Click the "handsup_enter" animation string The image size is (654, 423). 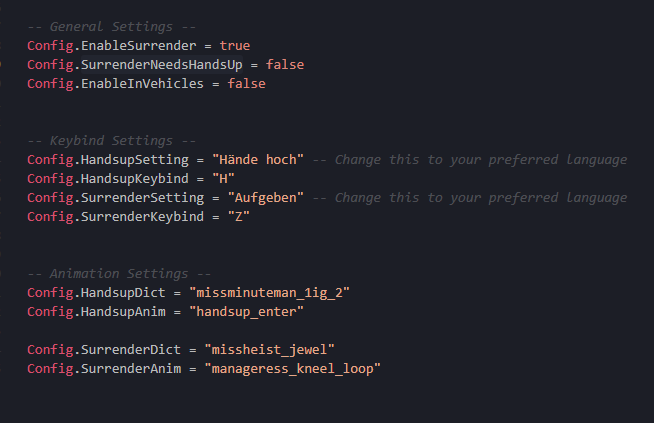[247, 312]
